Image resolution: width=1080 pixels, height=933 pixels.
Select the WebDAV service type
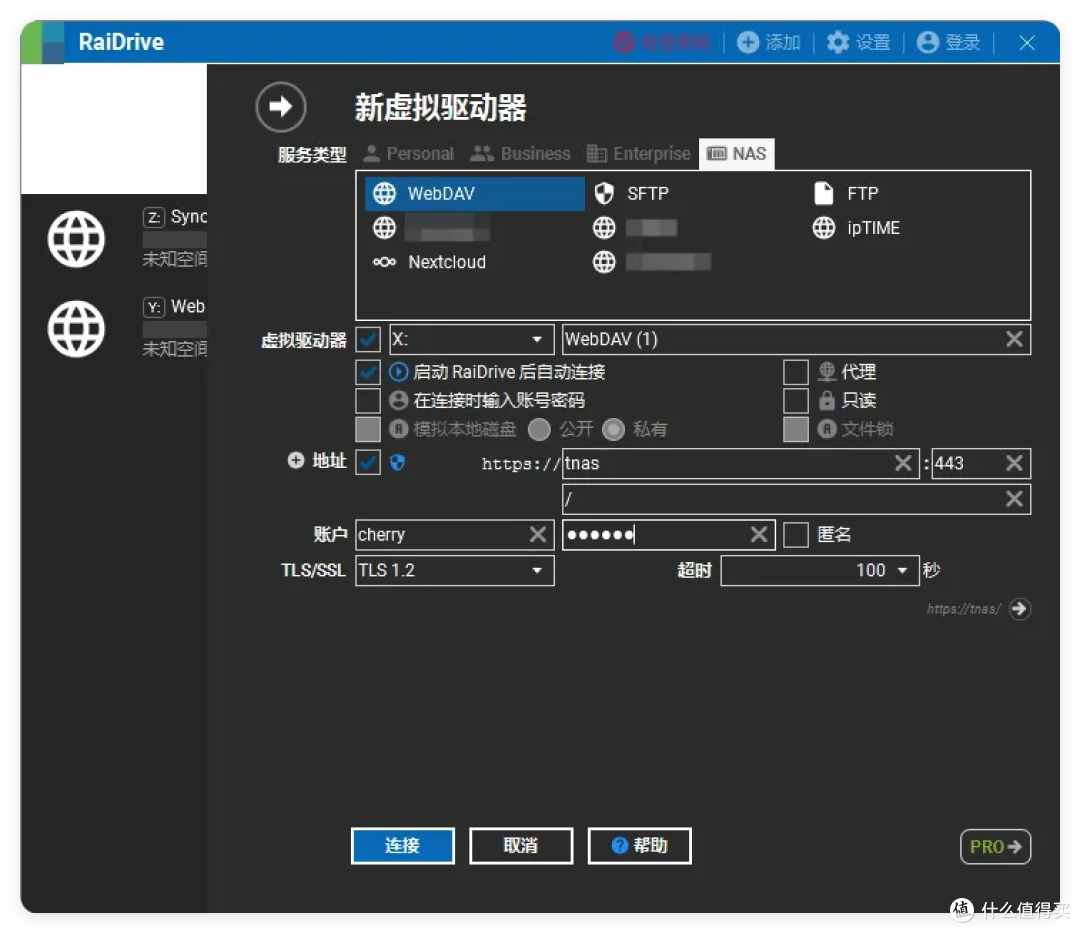(474, 193)
